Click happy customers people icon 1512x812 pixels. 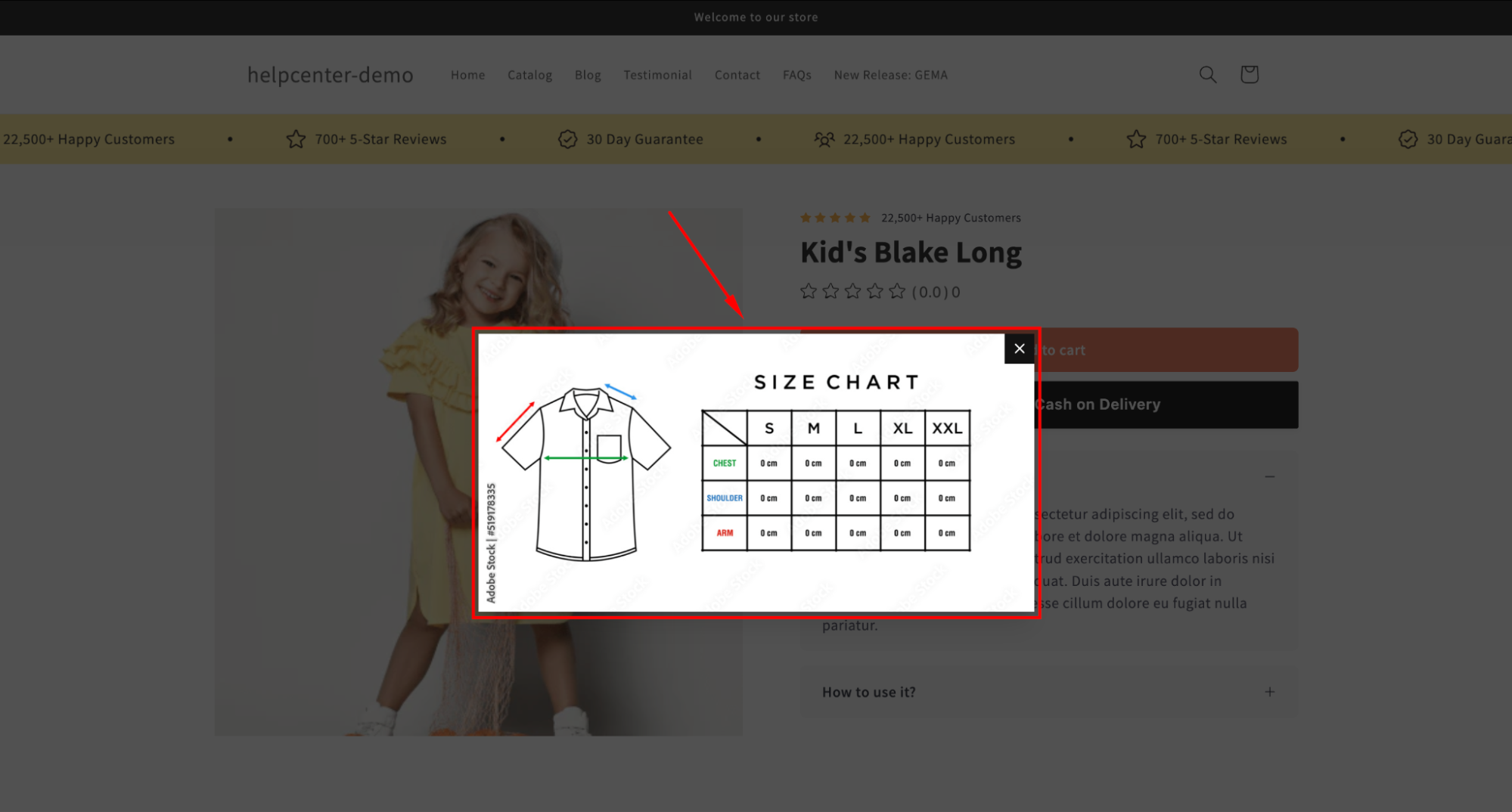(x=824, y=139)
